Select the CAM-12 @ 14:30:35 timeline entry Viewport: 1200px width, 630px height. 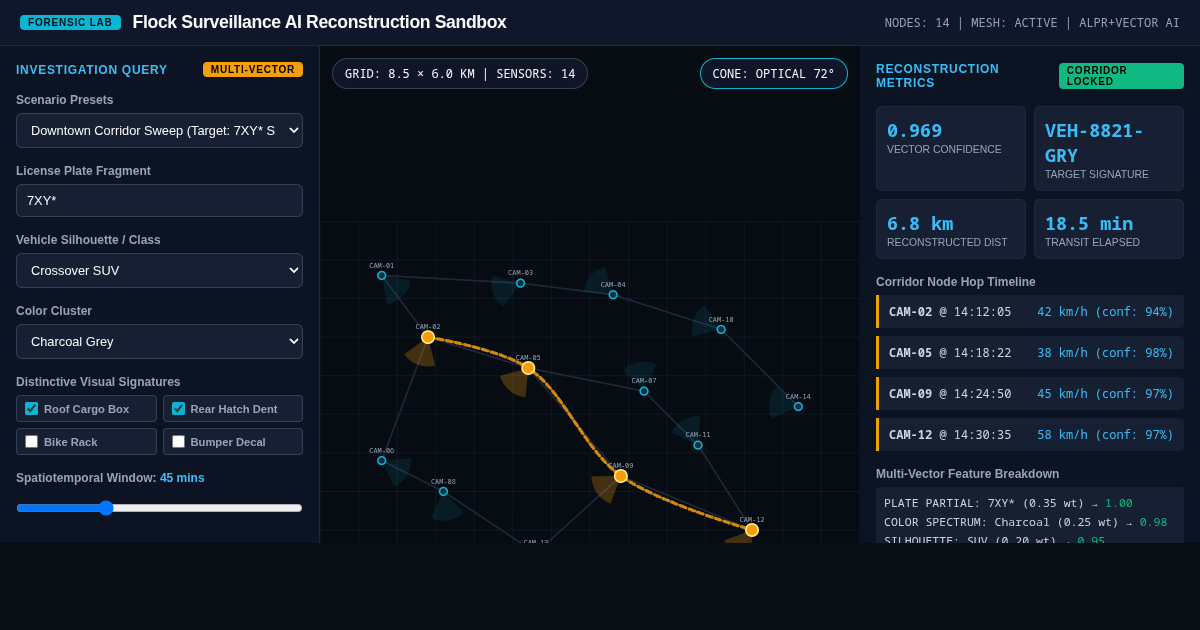coord(1030,434)
